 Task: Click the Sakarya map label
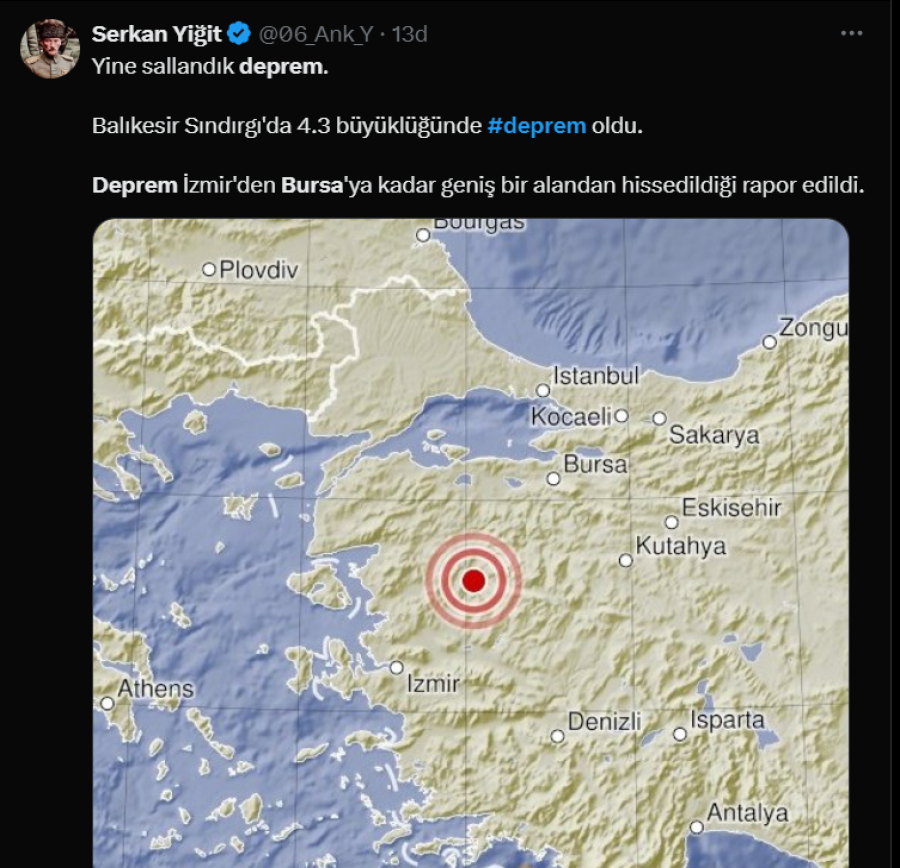point(714,435)
